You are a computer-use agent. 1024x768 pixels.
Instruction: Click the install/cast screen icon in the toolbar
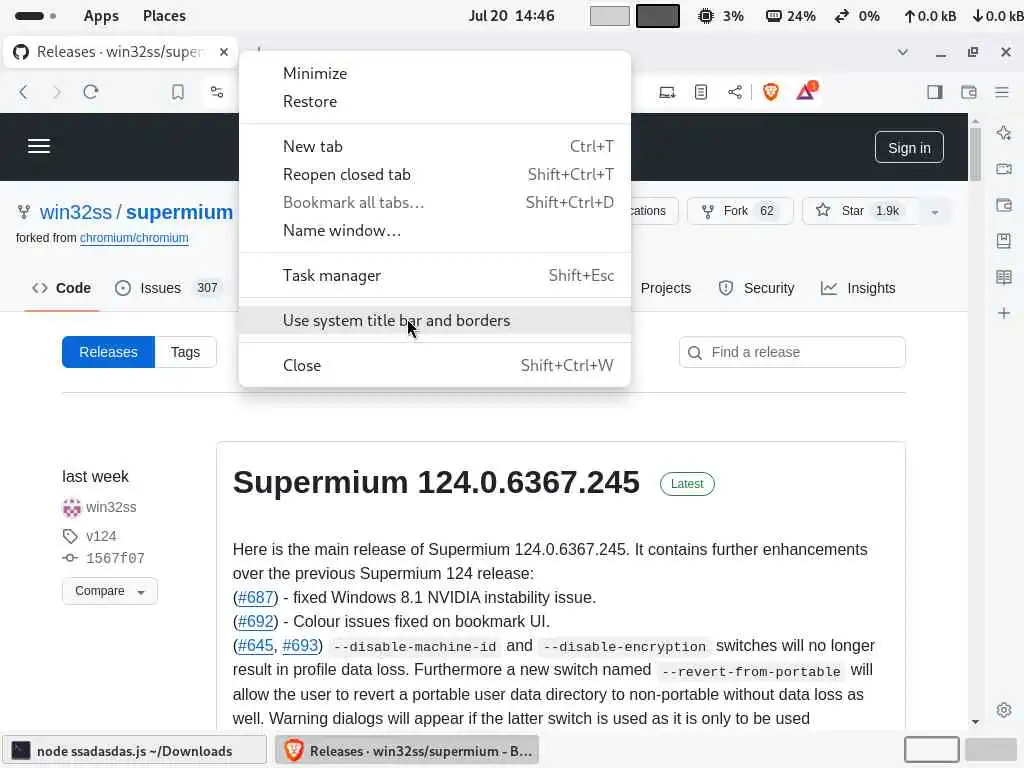click(667, 92)
